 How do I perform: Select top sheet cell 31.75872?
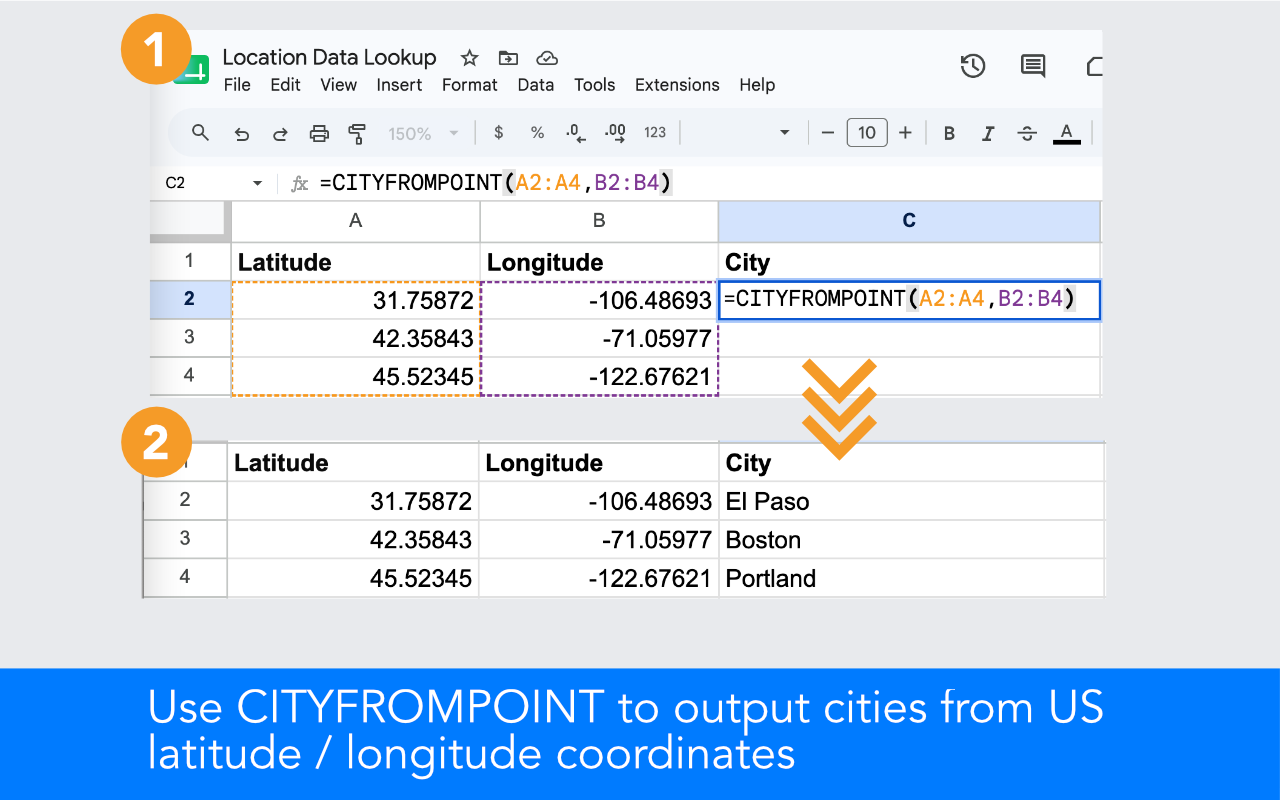click(355, 300)
